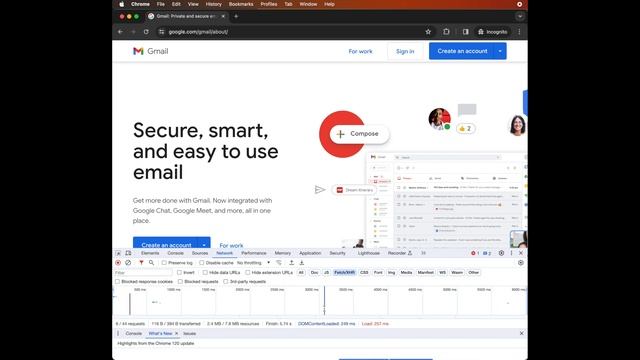The image size is (640, 360).
Task: Enable Preserve log checkbox
Action: pos(164,263)
